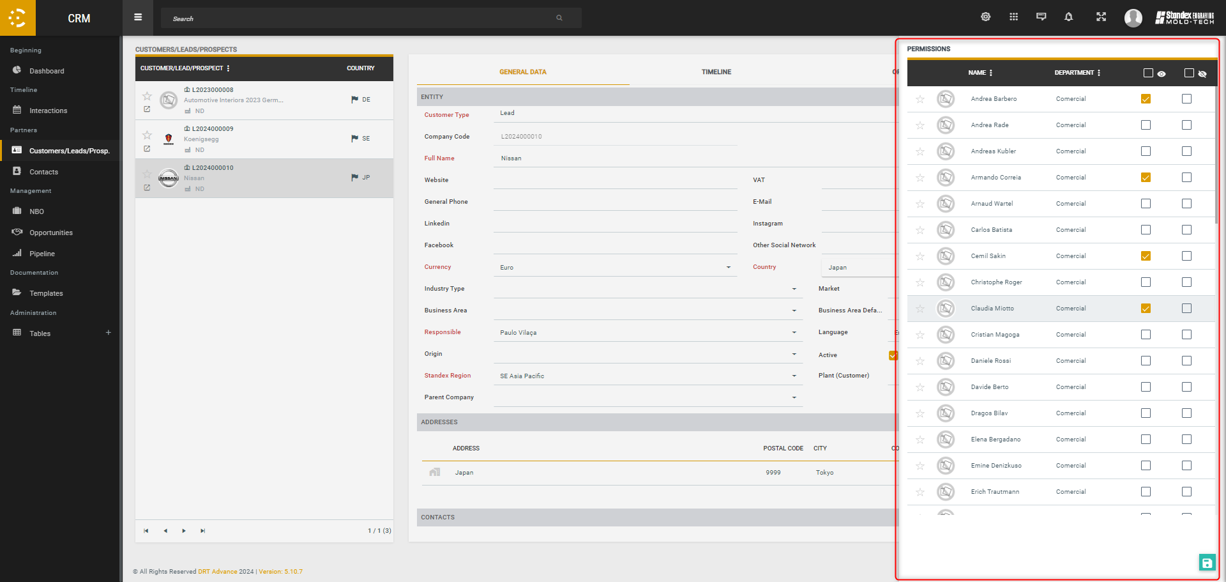Open the Responsible dropdown
This screenshot has width=1226, height=582.
pyautogui.click(x=794, y=332)
